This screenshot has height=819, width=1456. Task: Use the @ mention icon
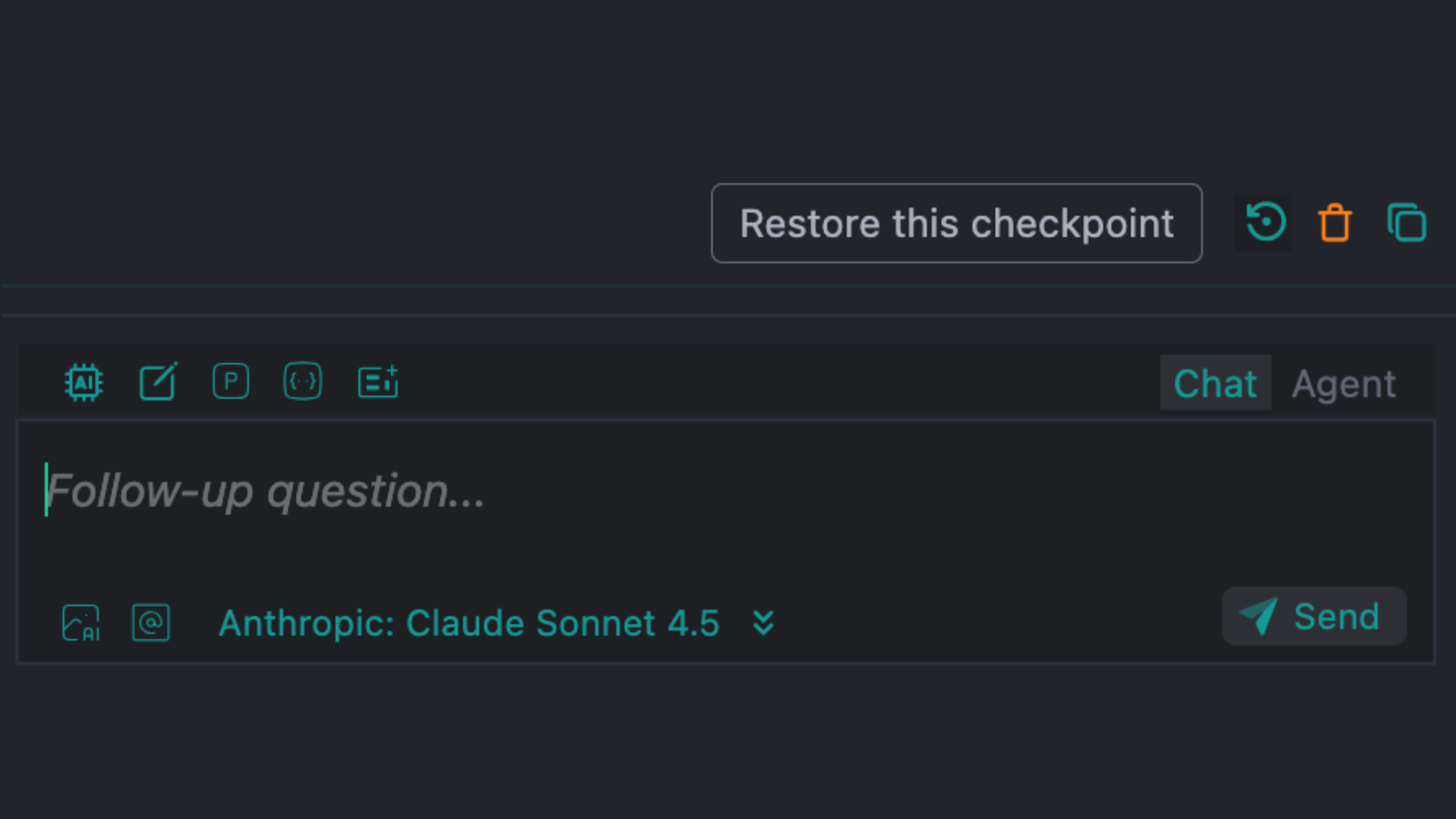(x=151, y=623)
